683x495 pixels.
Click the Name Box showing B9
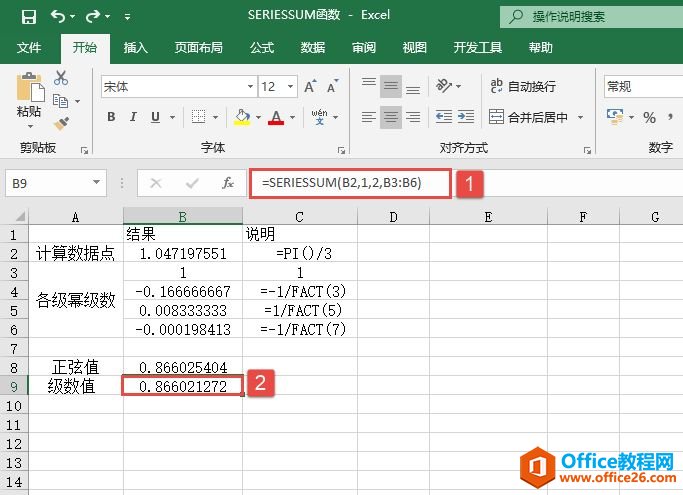coord(56,183)
